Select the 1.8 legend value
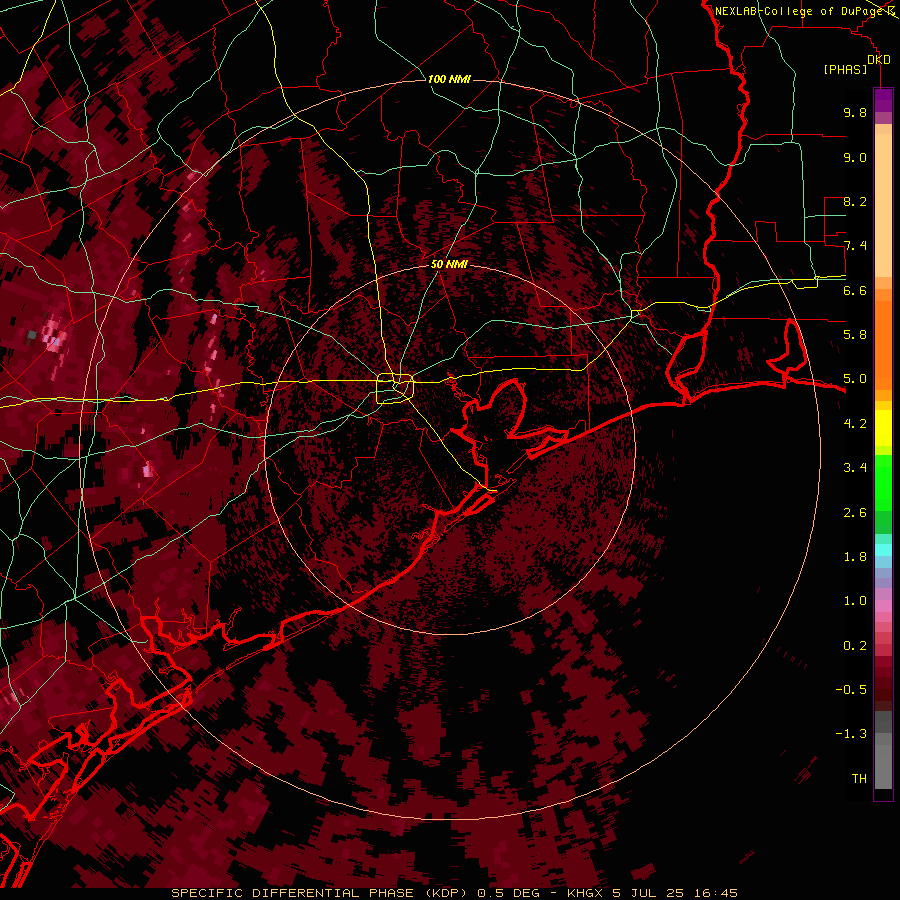Image resolution: width=900 pixels, height=900 pixels. (x=855, y=557)
